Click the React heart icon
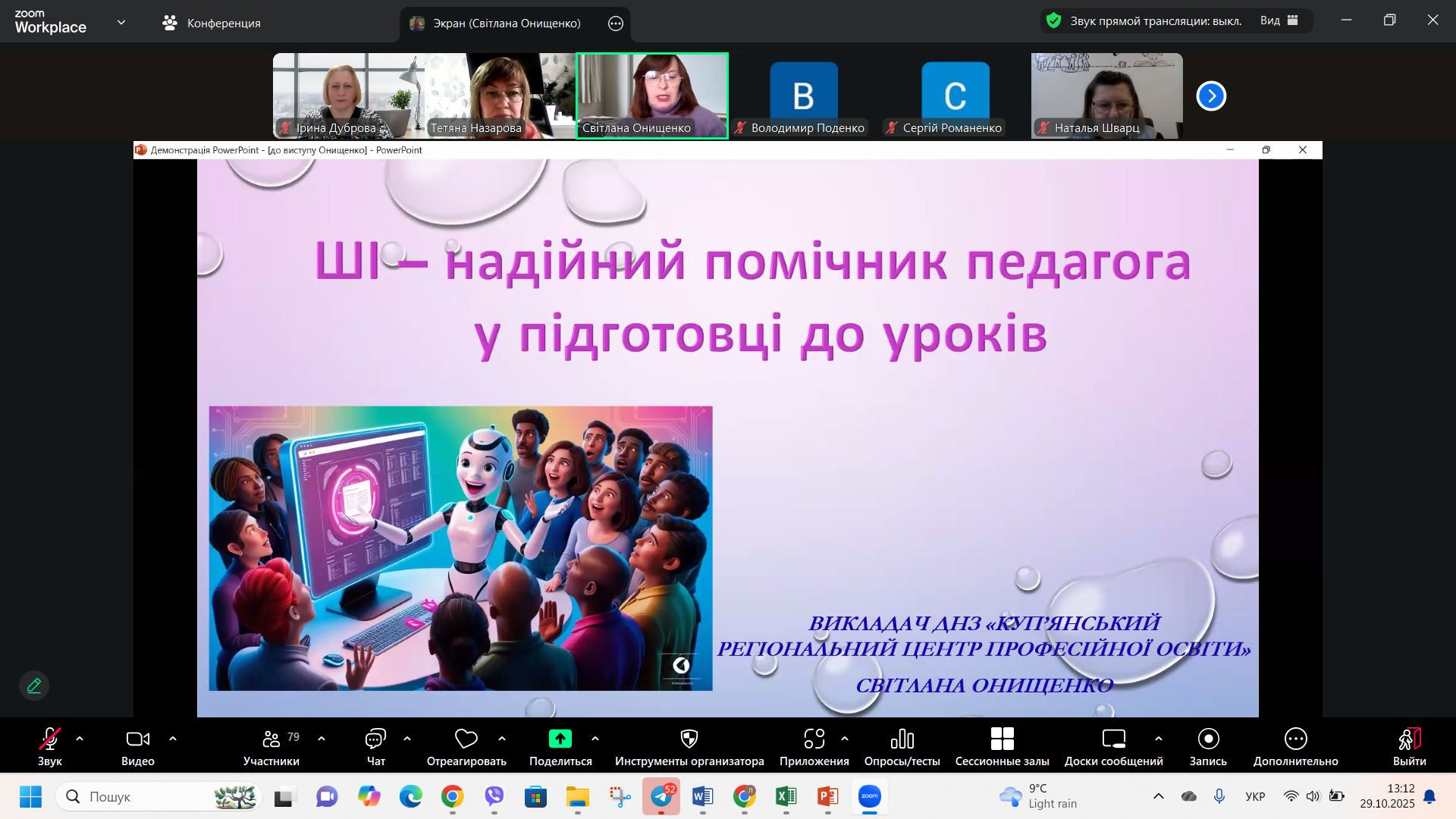This screenshot has width=1456, height=819. click(x=466, y=739)
